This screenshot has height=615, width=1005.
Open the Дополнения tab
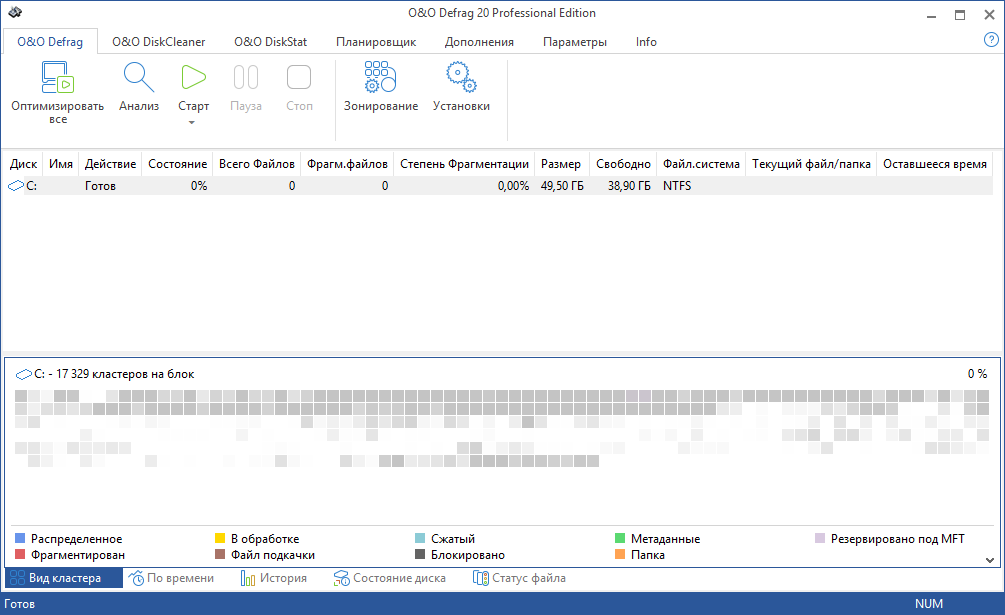click(x=479, y=42)
